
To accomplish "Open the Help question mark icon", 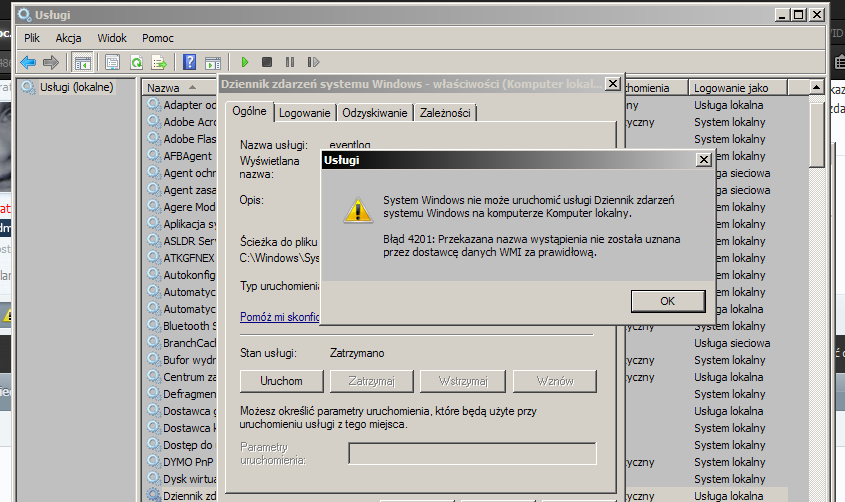I will 189,62.
